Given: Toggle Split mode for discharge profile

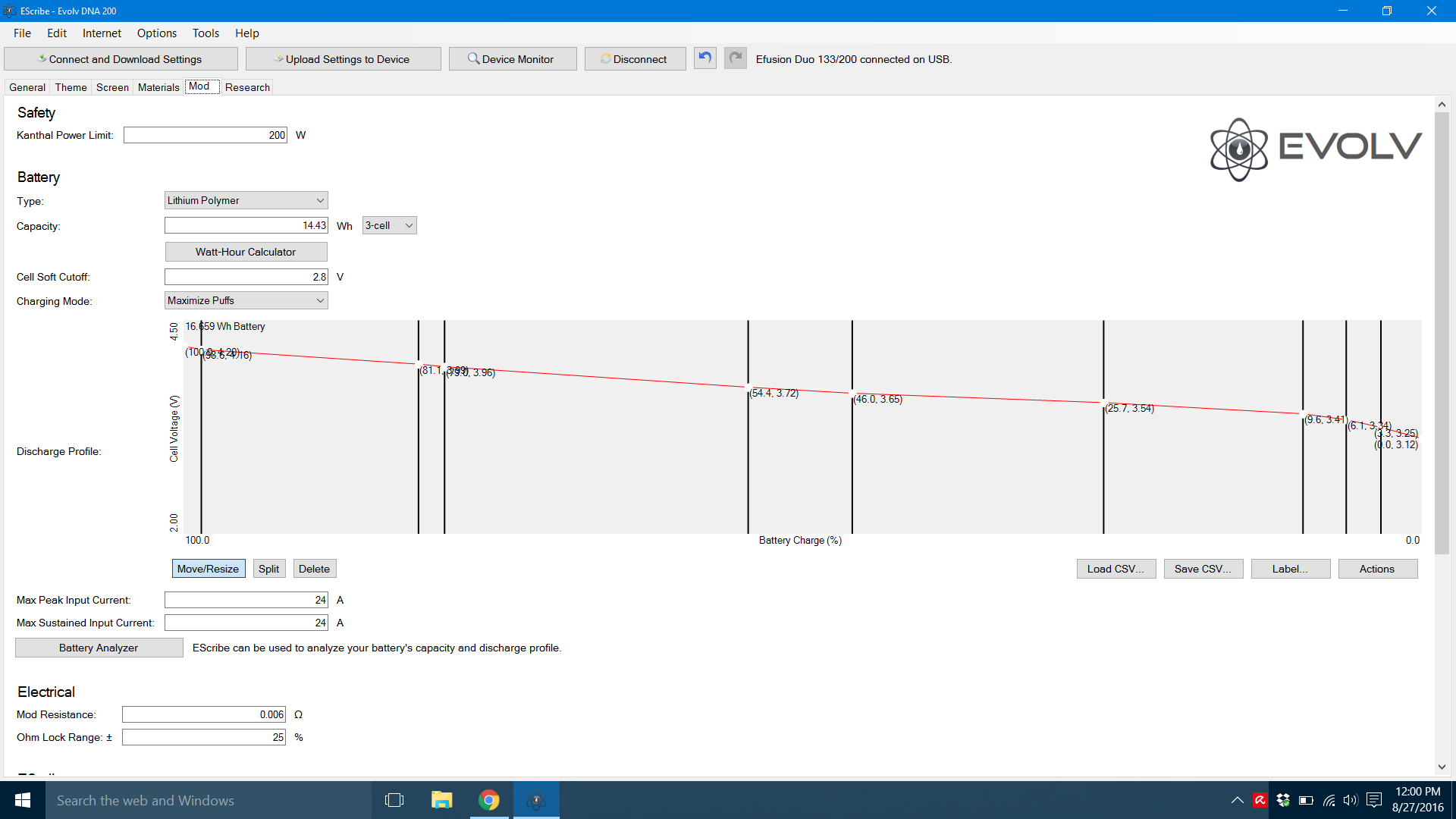Looking at the screenshot, I should [268, 569].
